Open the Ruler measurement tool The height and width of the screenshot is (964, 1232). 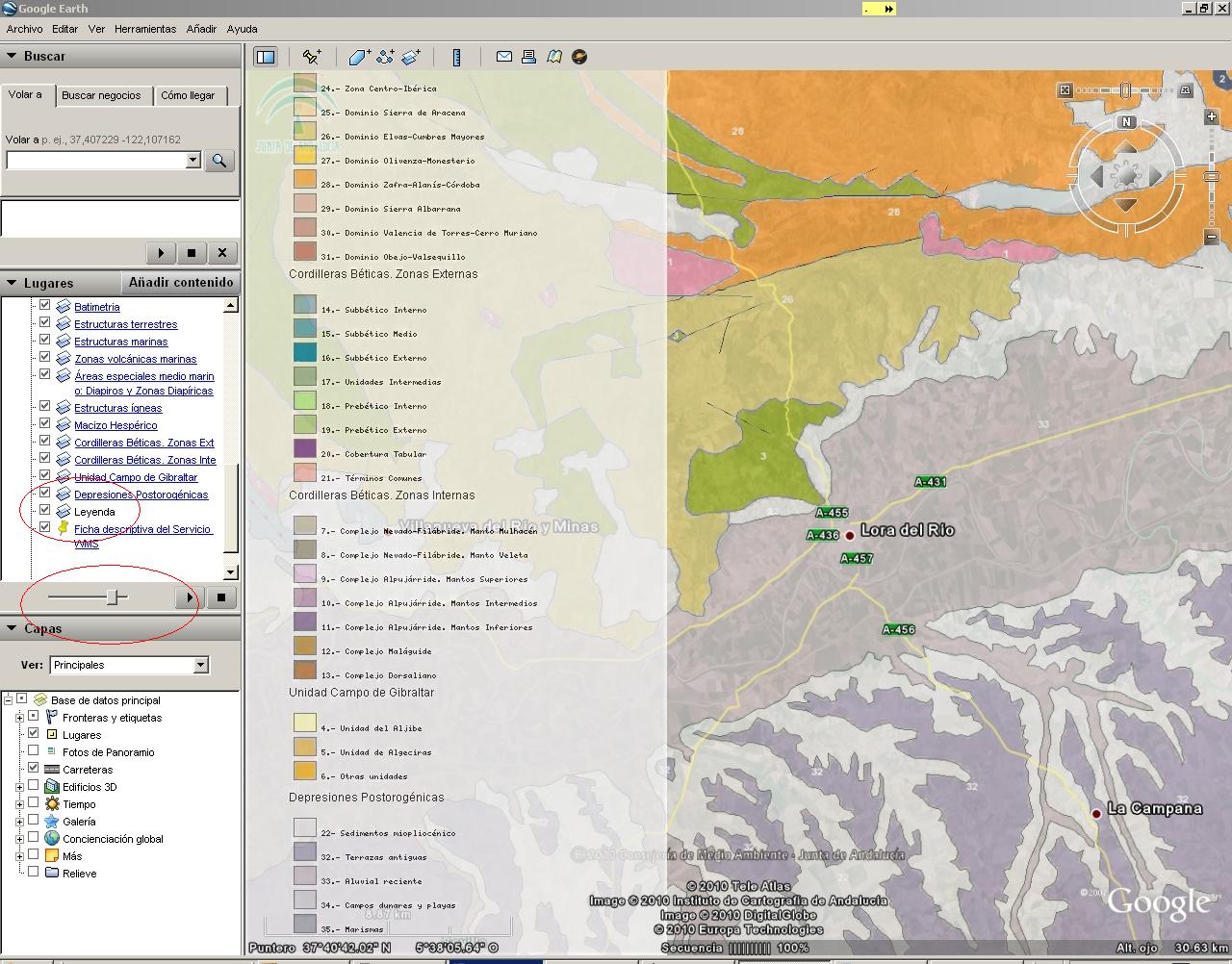point(456,57)
